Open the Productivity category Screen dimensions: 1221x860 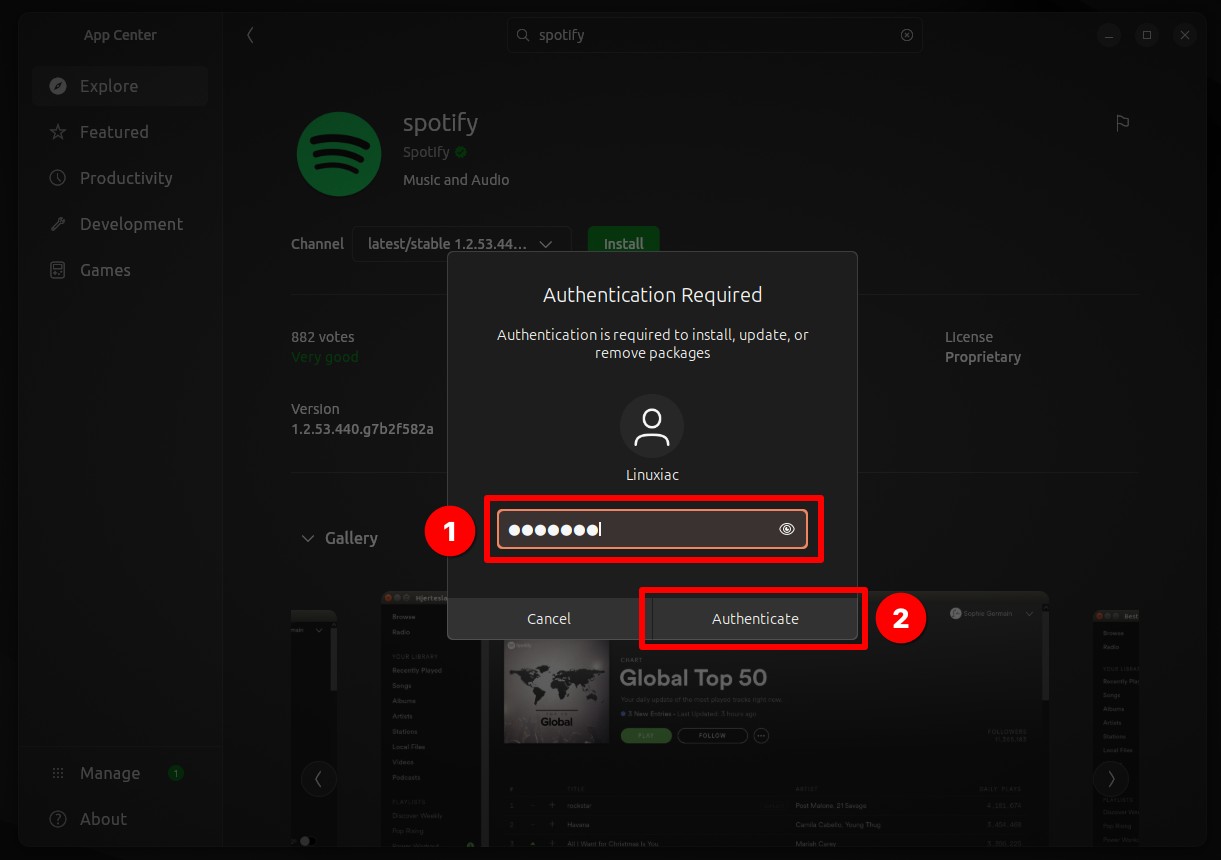pos(120,178)
